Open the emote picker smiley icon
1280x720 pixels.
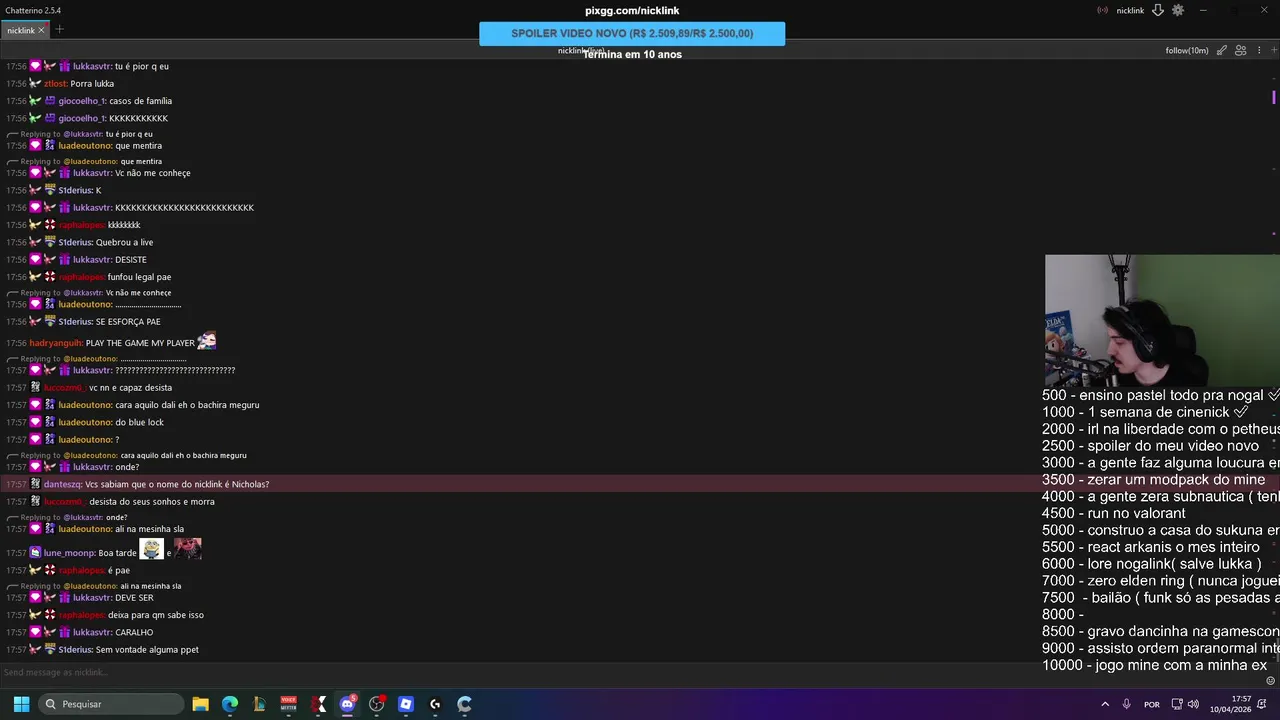[1271, 681]
